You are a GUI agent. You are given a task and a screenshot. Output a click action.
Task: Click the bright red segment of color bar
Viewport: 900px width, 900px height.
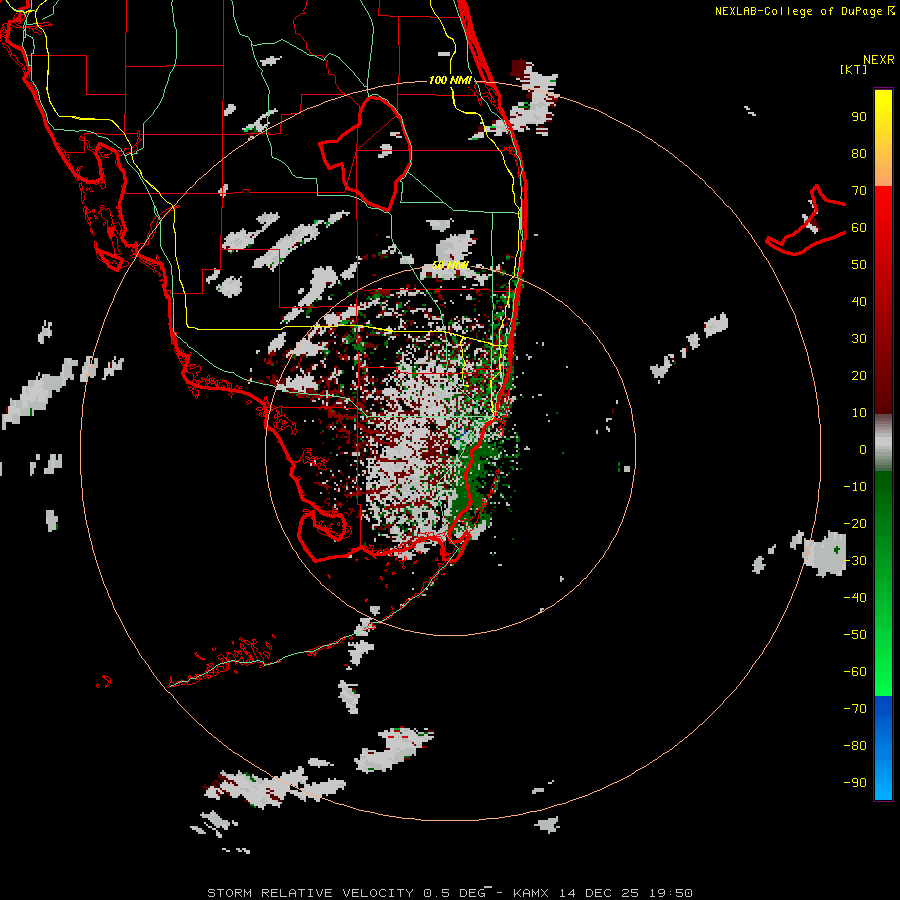(883, 300)
